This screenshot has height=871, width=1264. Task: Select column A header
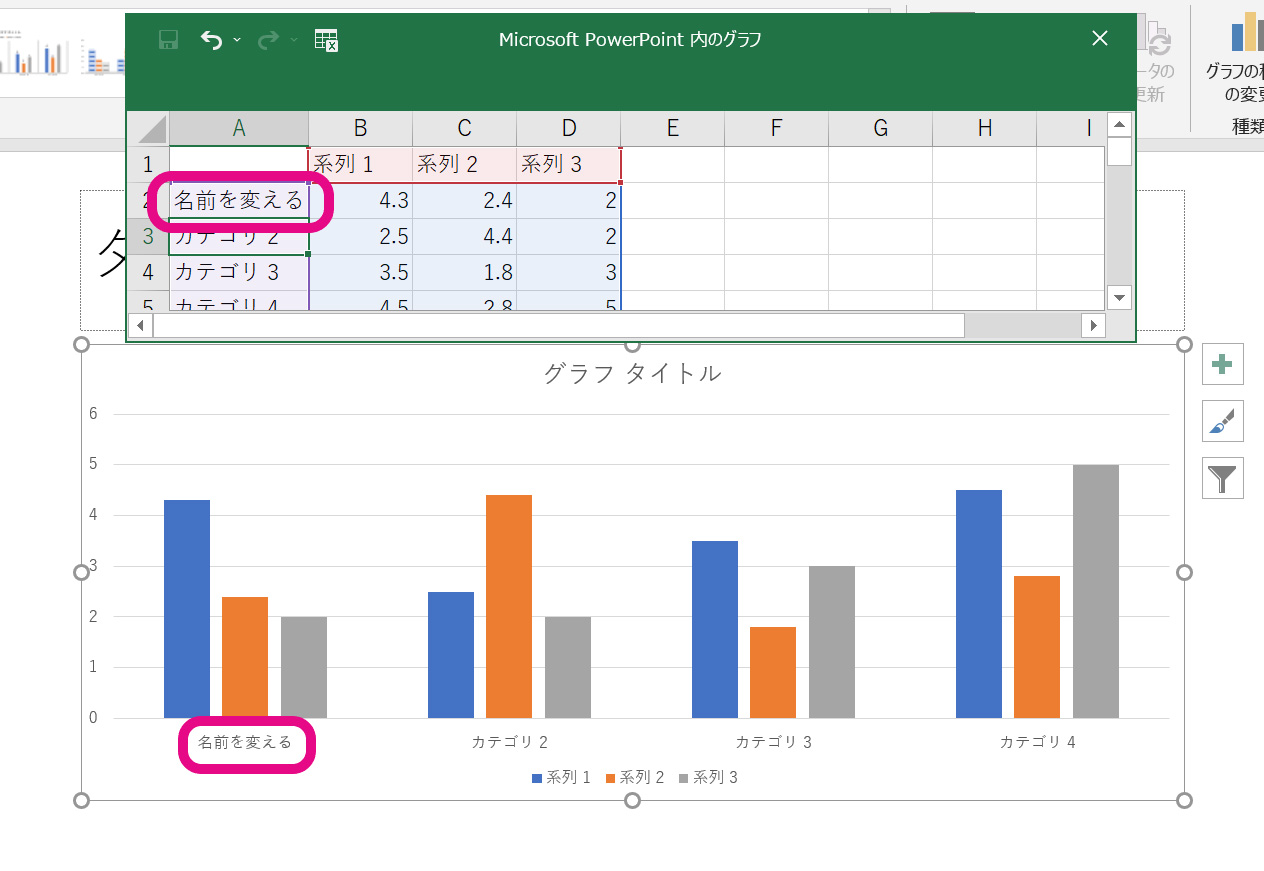pos(239,128)
